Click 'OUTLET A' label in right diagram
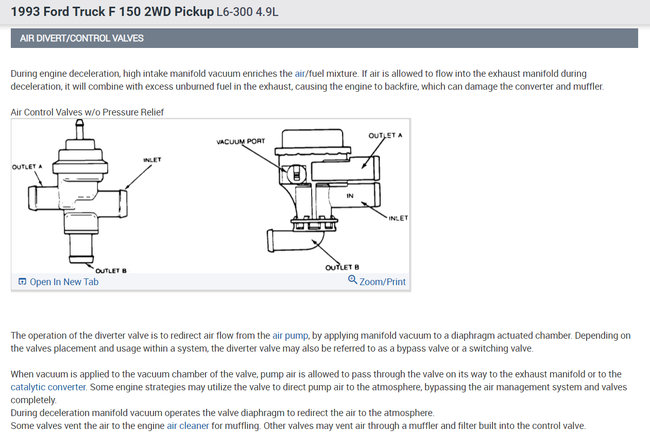This screenshot has height=447, width=650. coord(385,136)
